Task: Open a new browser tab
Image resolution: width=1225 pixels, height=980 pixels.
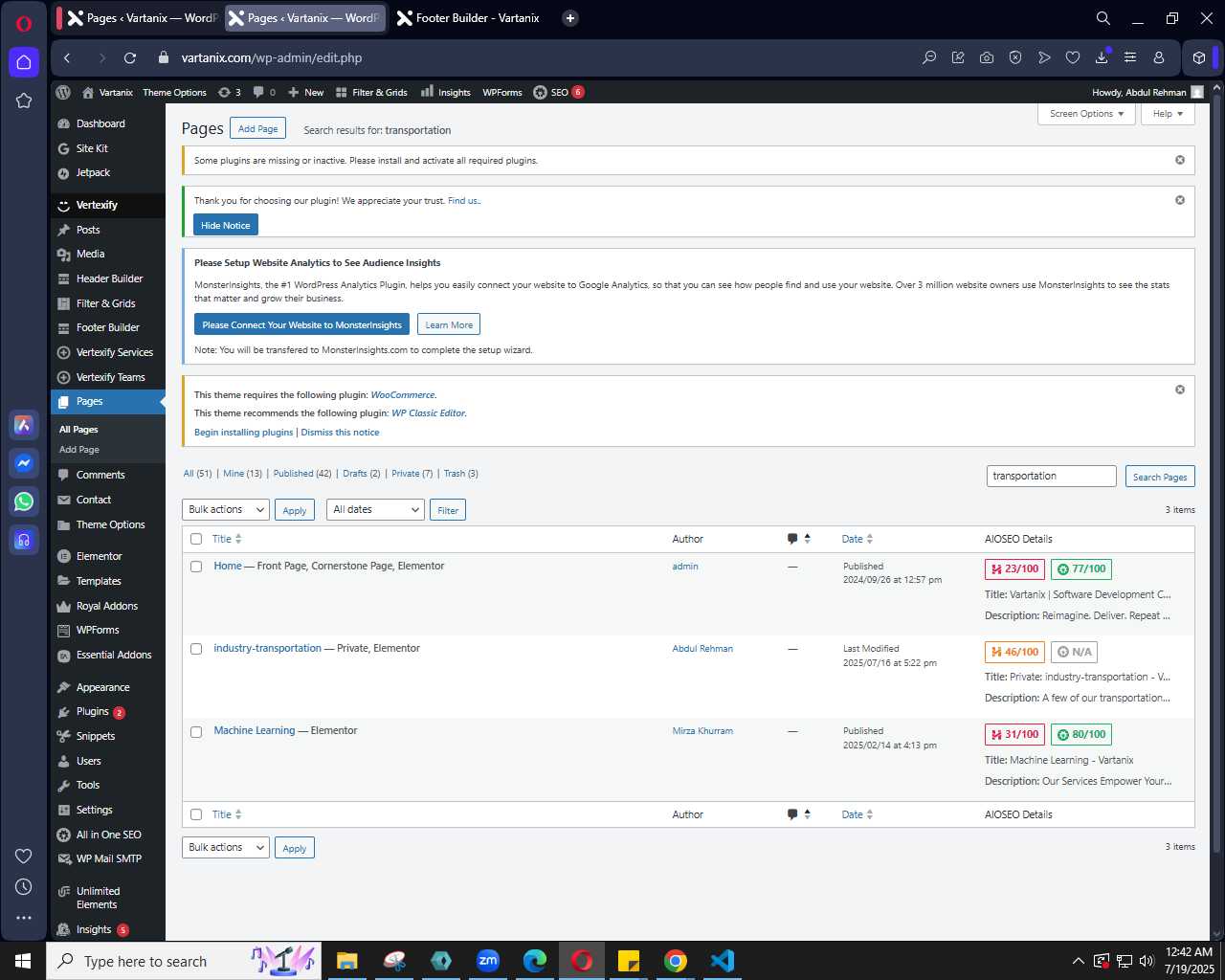Action: tap(570, 18)
